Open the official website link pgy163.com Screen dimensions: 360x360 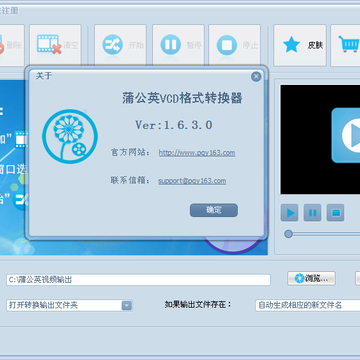click(x=197, y=153)
